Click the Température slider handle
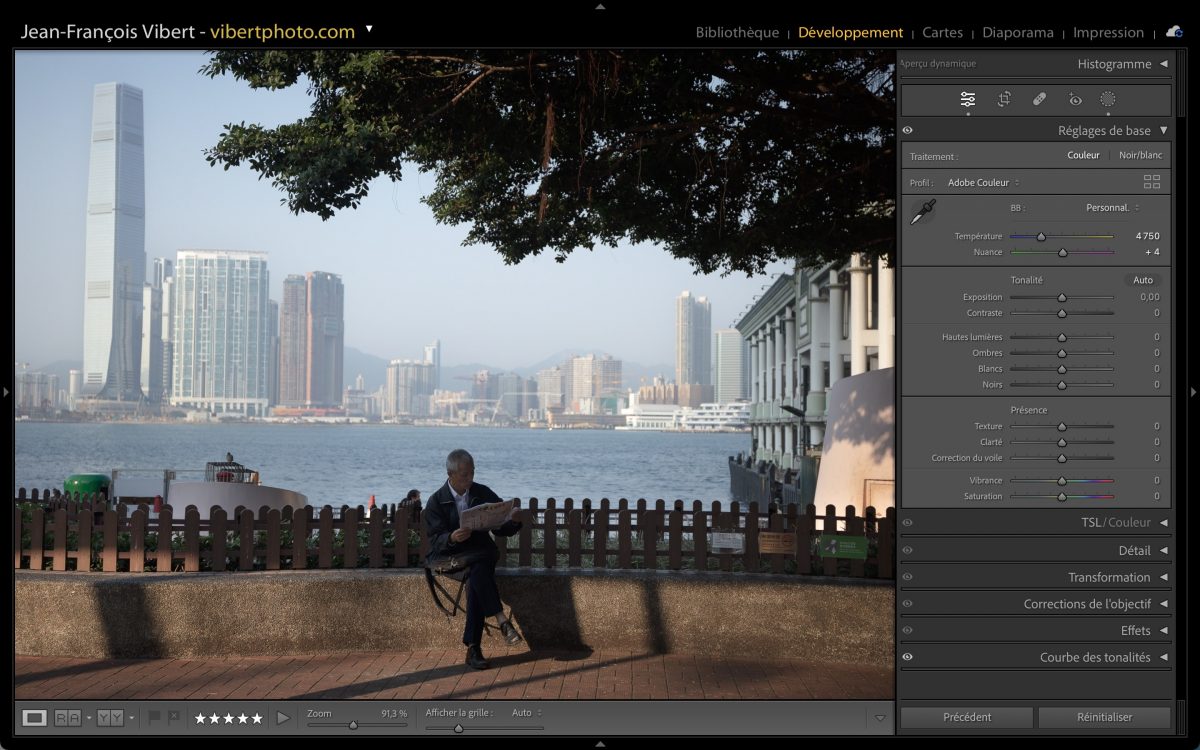 tap(1041, 237)
